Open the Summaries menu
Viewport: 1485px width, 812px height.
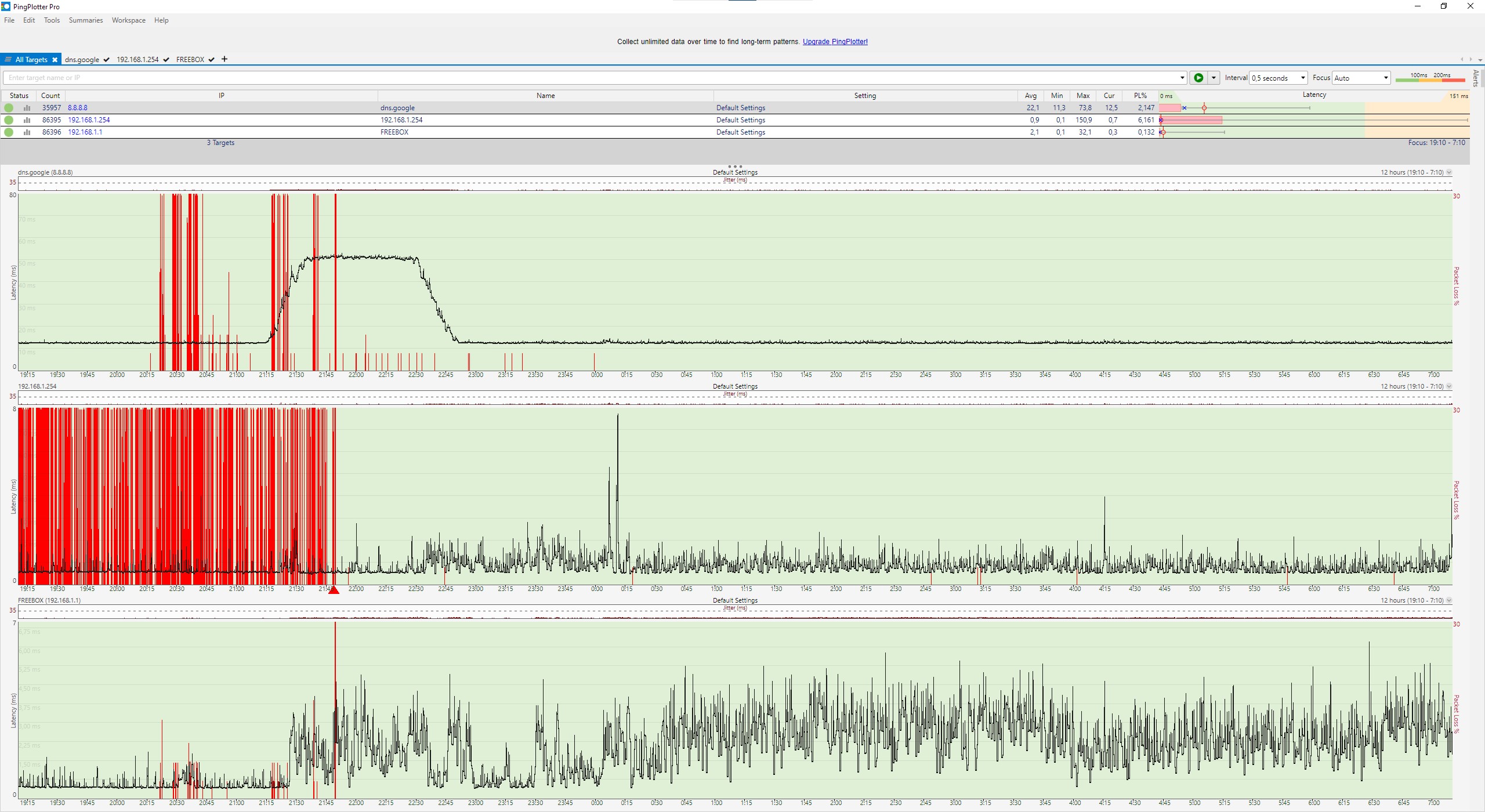click(85, 20)
